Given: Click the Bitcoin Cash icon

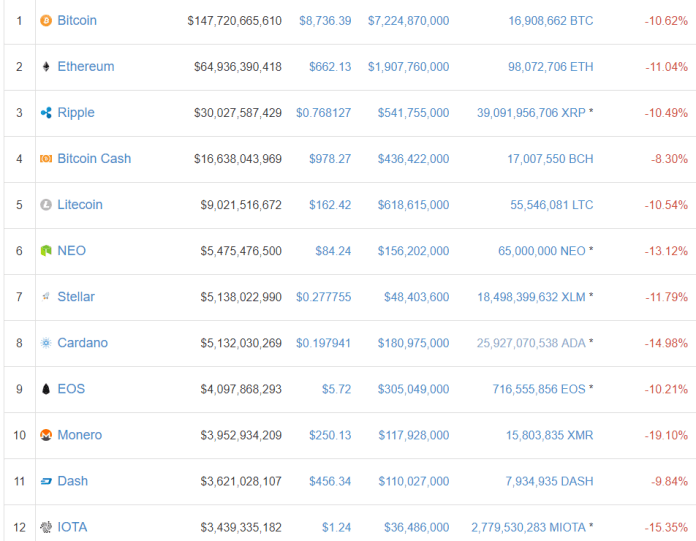Looking at the screenshot, I should coord(45,159).
